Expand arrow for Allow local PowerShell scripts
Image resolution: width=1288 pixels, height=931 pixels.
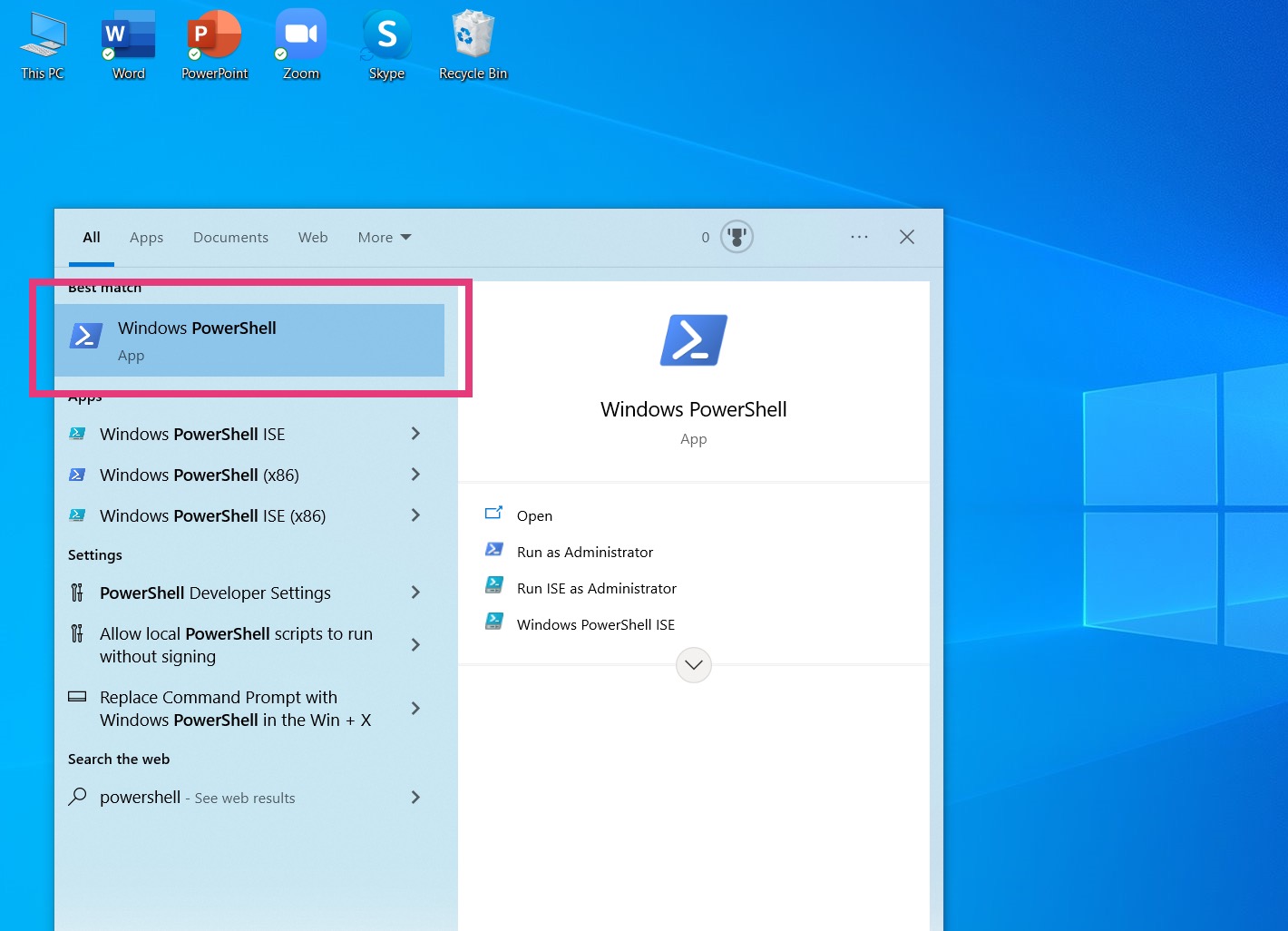(415, 645)
